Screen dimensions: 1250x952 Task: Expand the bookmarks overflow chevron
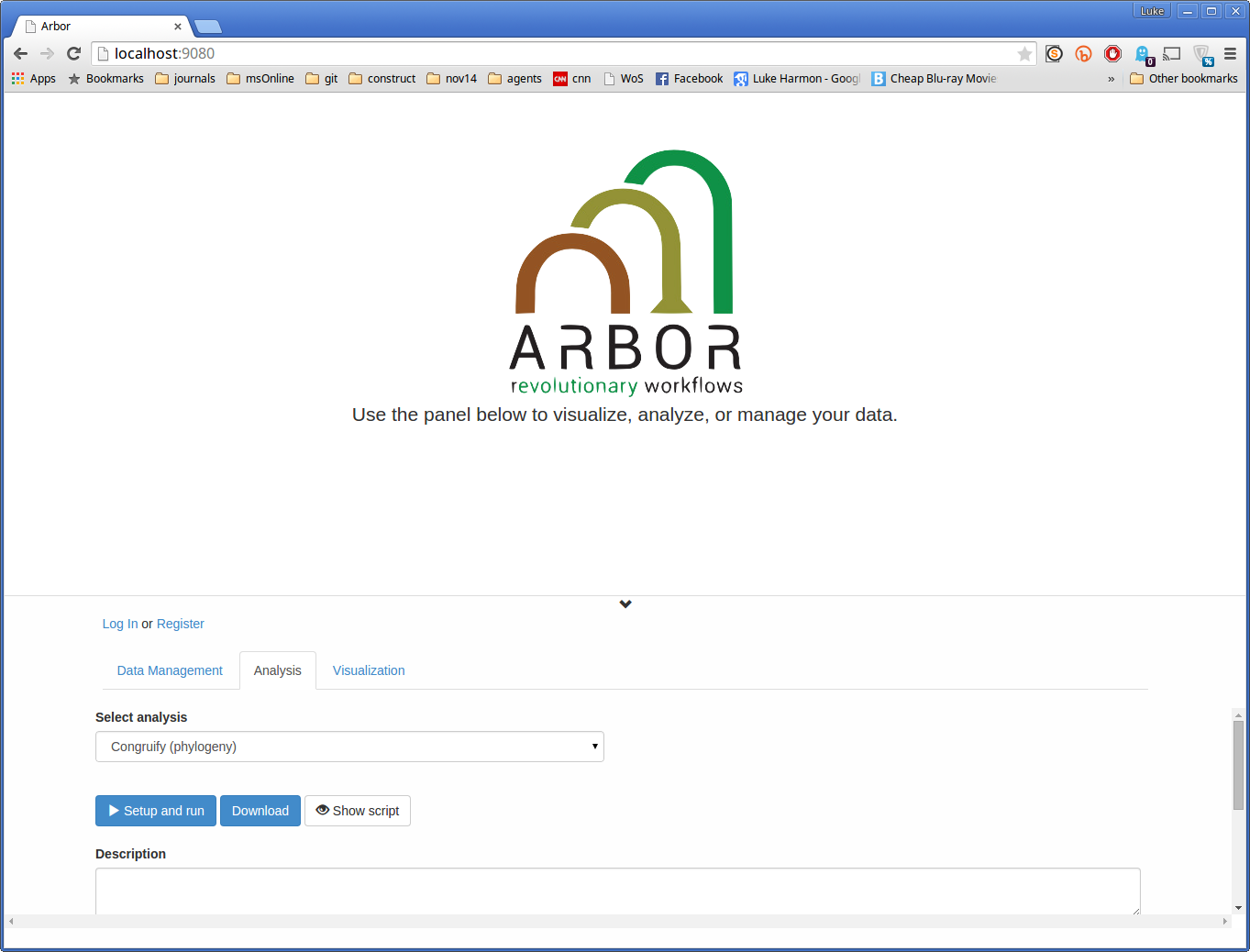(x=1112, y=79)
